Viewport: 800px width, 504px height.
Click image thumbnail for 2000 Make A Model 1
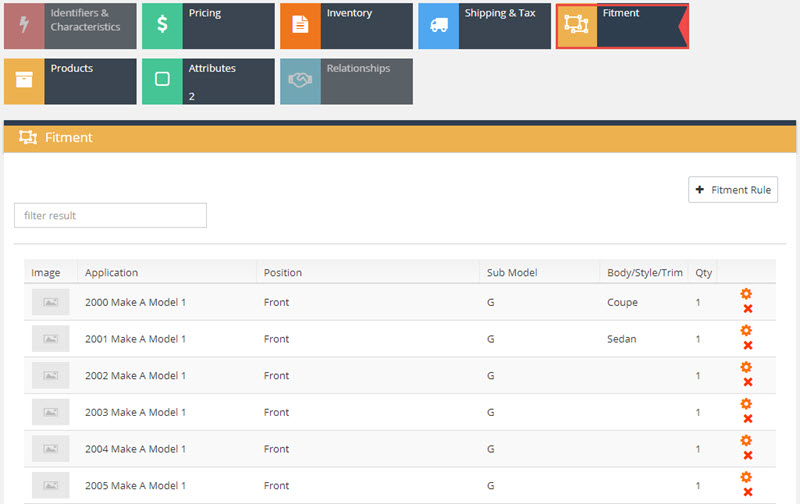pyautogui.click(x=51, y=302)
